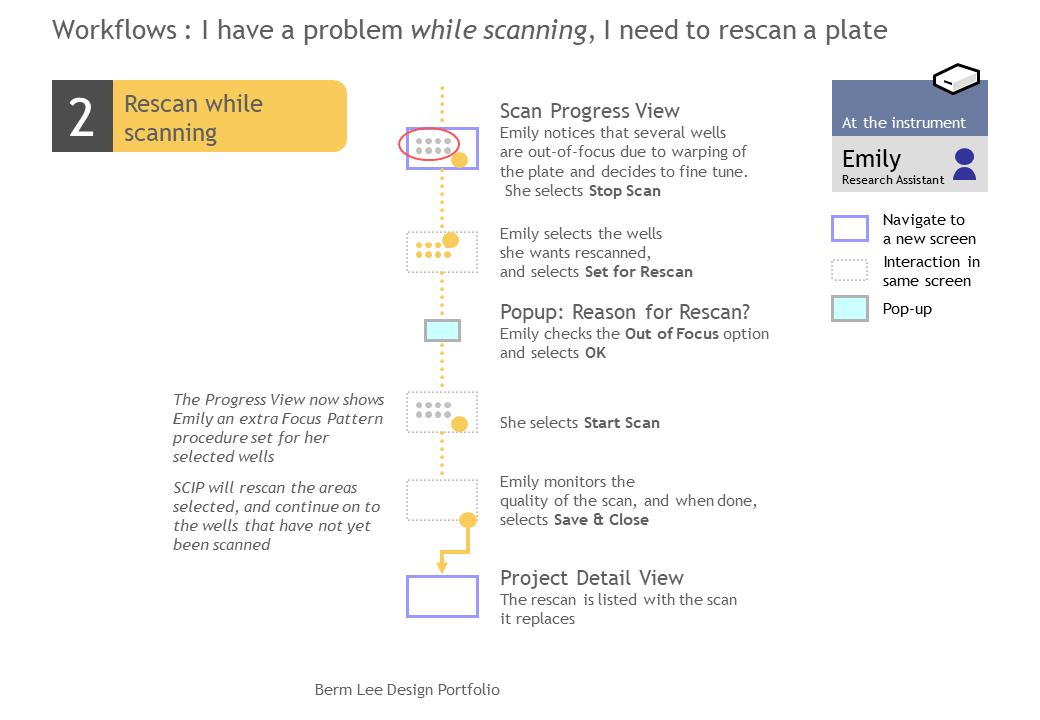Viewport: 1040px width, 720px height.
Task: Click the Start Scan step box with dots
Action: point(442,412)
